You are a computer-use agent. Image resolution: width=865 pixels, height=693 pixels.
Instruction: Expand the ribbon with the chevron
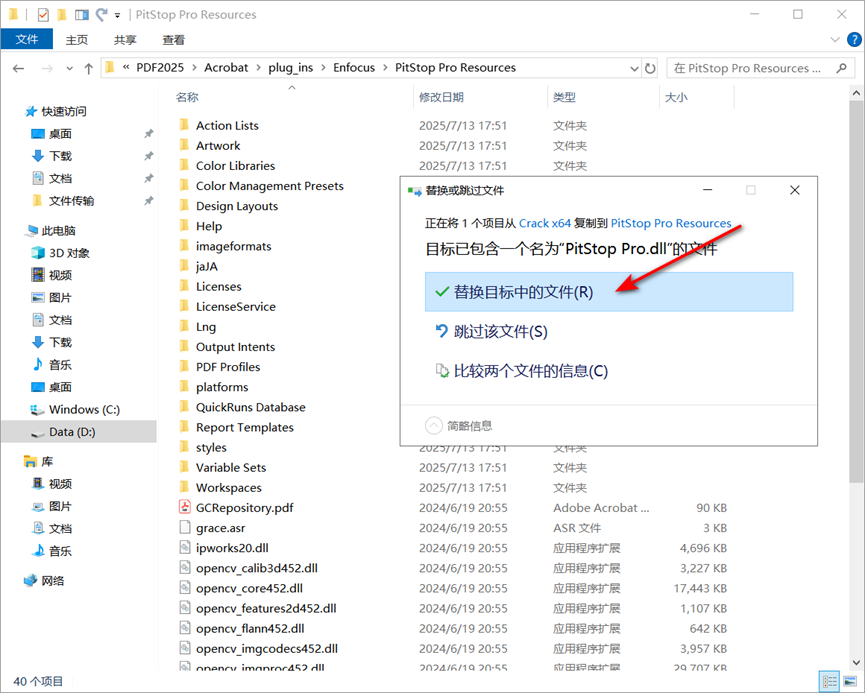835,40
